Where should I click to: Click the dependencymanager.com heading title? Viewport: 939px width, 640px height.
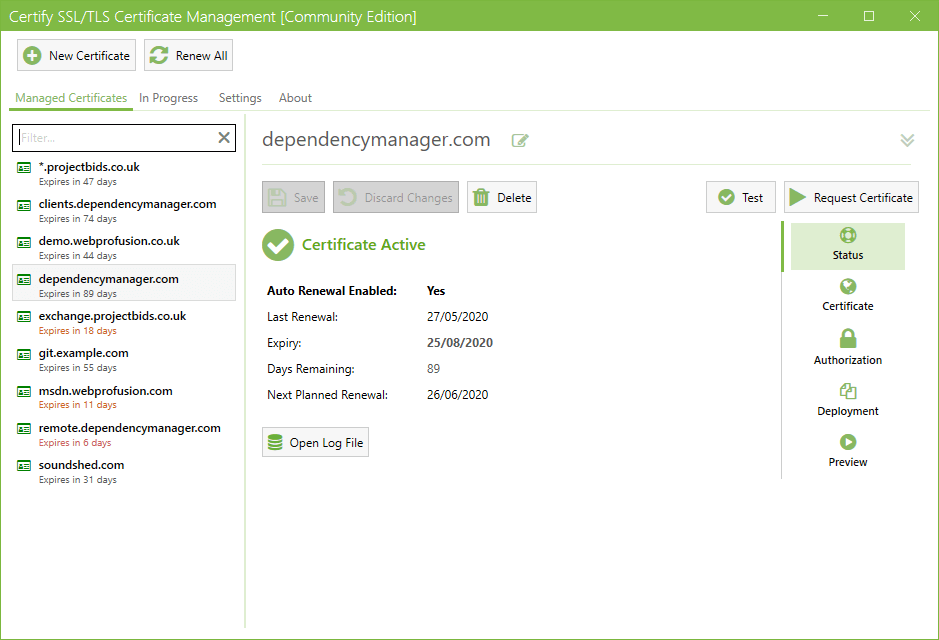point(376,139)
